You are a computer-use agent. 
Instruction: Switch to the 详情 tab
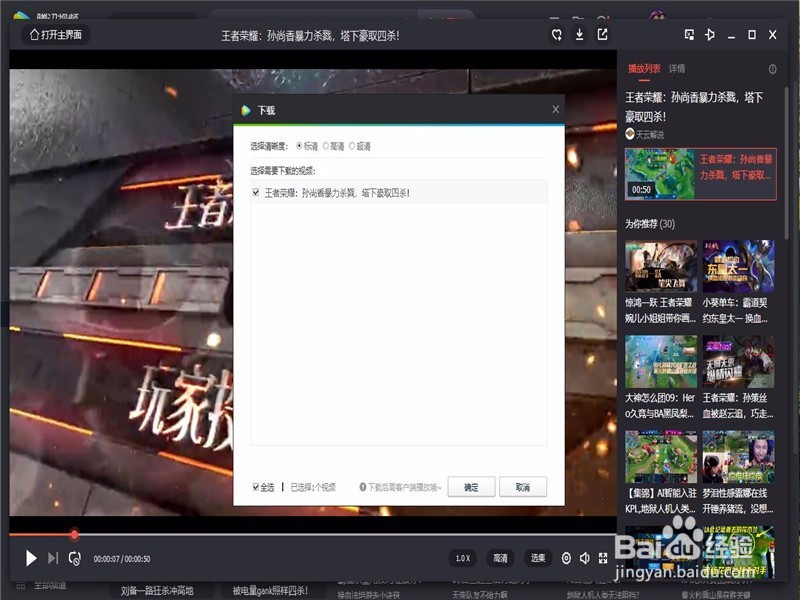tap(677, 68)
